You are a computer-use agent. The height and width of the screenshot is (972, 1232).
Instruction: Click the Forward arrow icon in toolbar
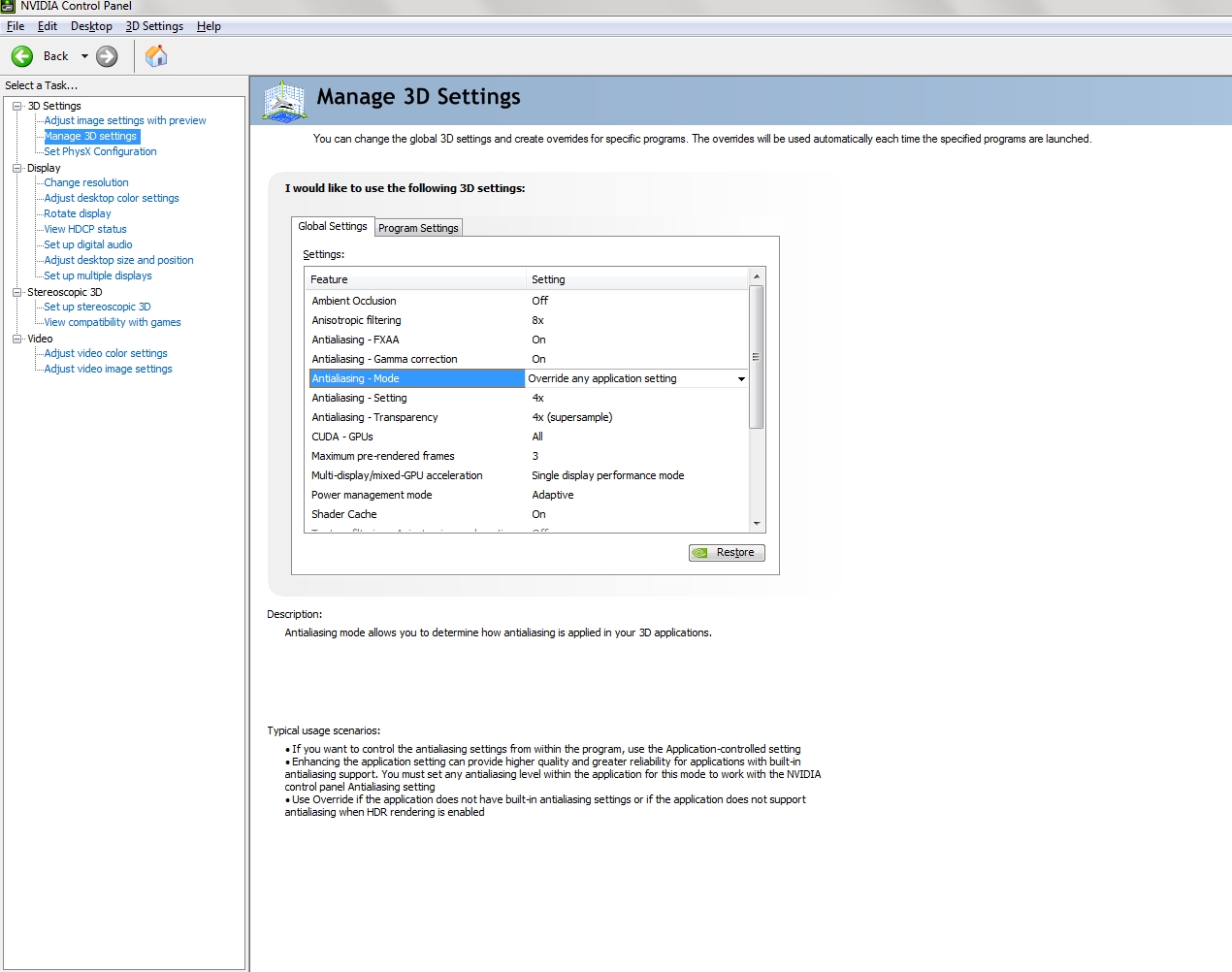[107, 56]
